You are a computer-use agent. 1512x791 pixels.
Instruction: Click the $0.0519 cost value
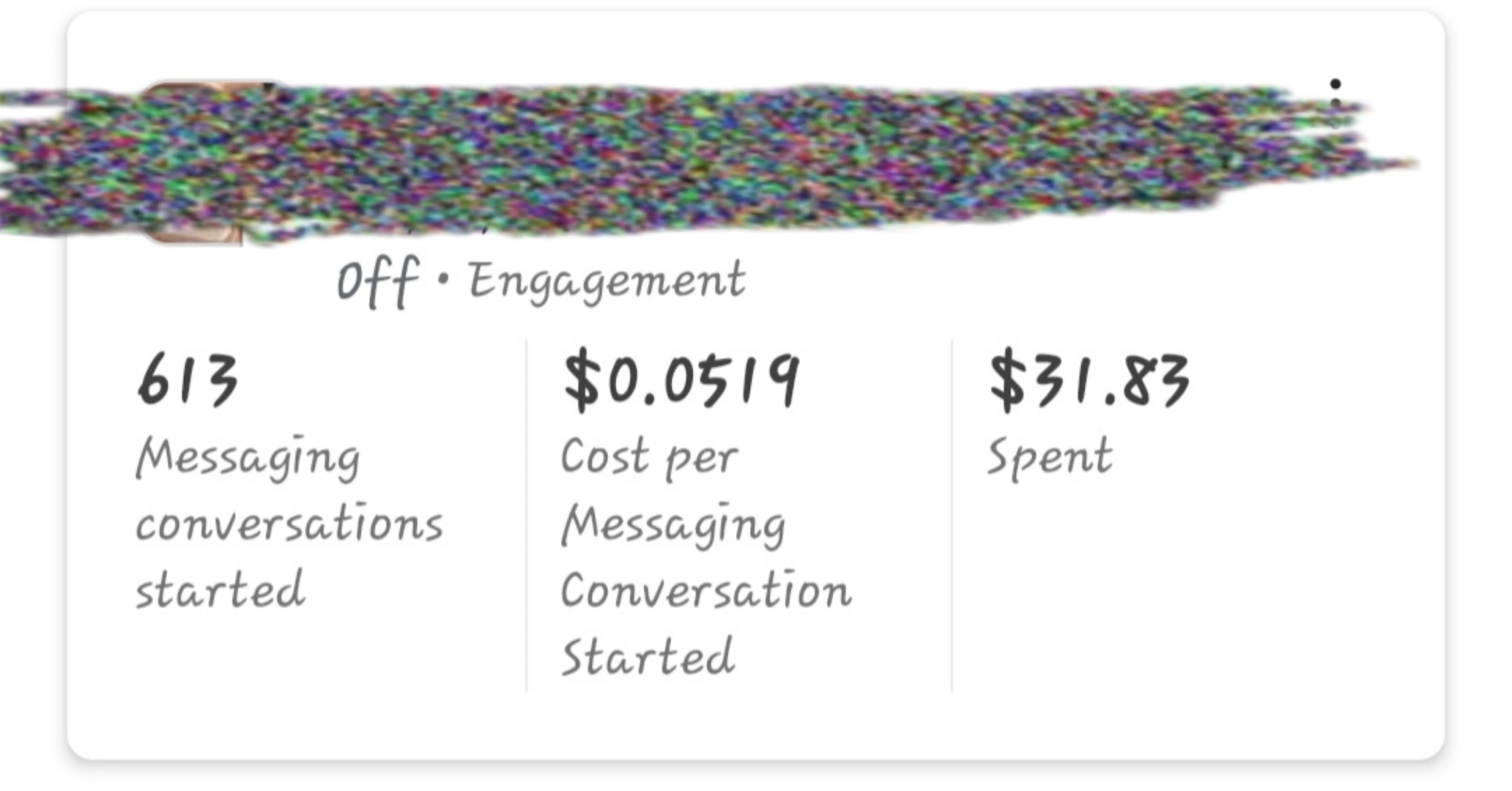681,381
